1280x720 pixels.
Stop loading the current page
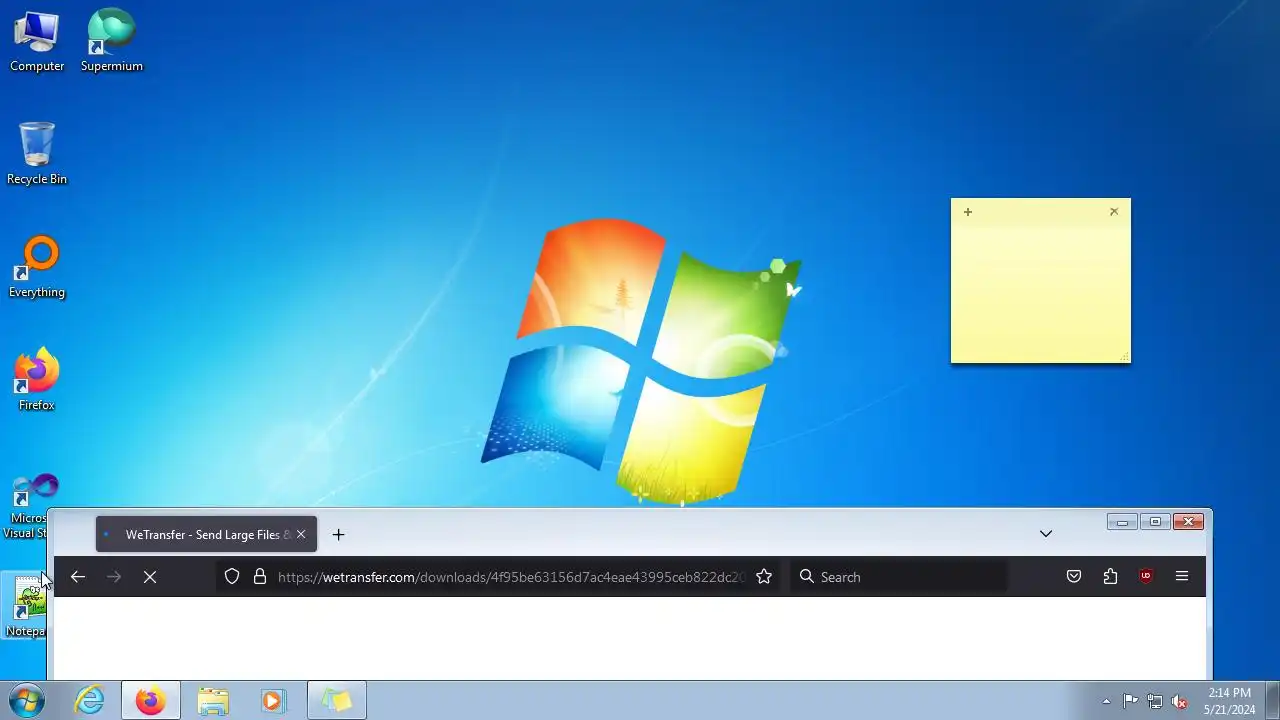pyautogui.click(x=150, y=577)
